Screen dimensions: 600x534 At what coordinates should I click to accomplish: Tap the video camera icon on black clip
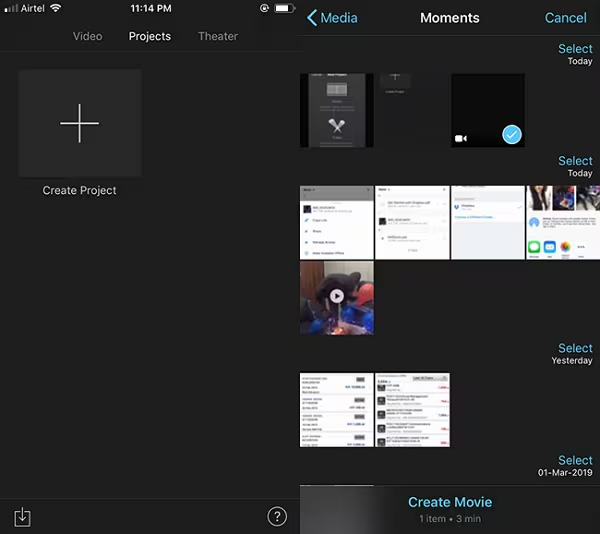coord(460,138)
